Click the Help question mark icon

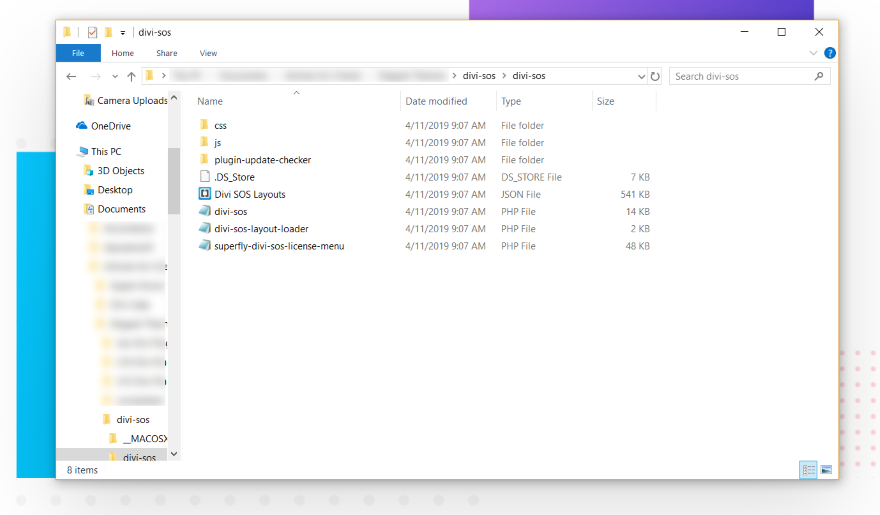click(x=830, y=53)
